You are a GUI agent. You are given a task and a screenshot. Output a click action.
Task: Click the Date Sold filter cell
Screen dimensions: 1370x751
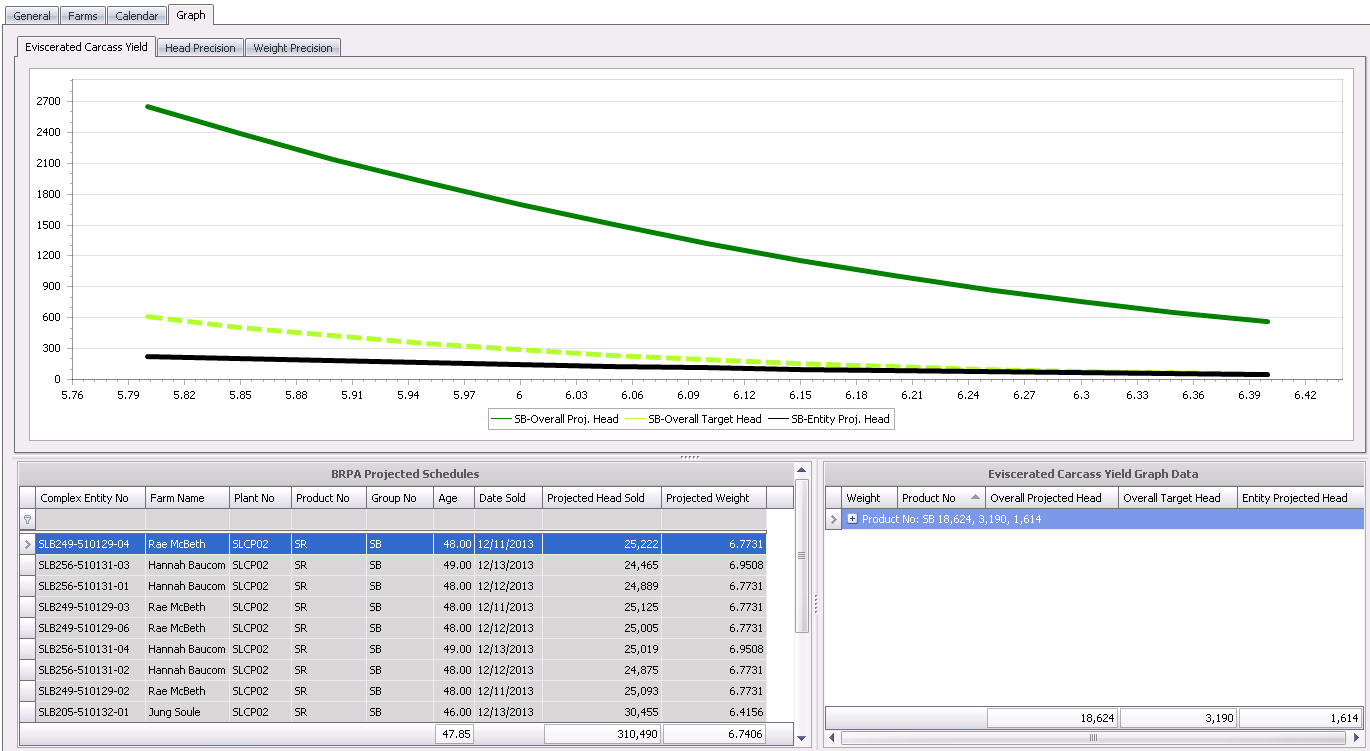coord(508,520)
